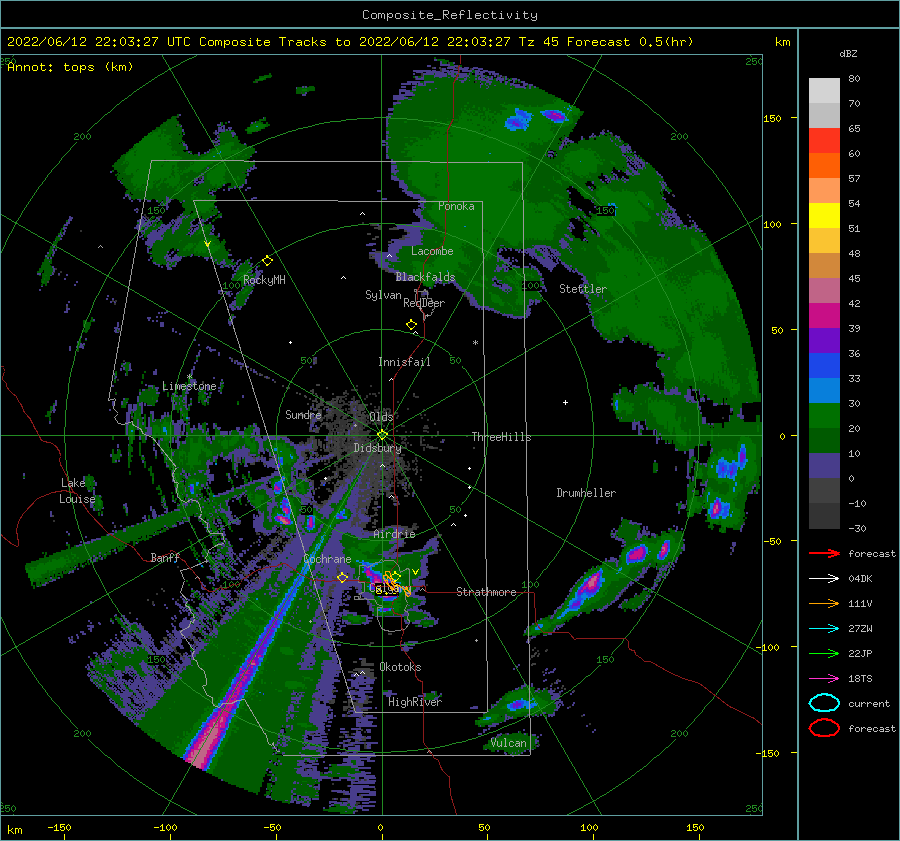This screenshot has width=900, height=841.
Task: Click the Cochrane town label
Action: [327, 559]
